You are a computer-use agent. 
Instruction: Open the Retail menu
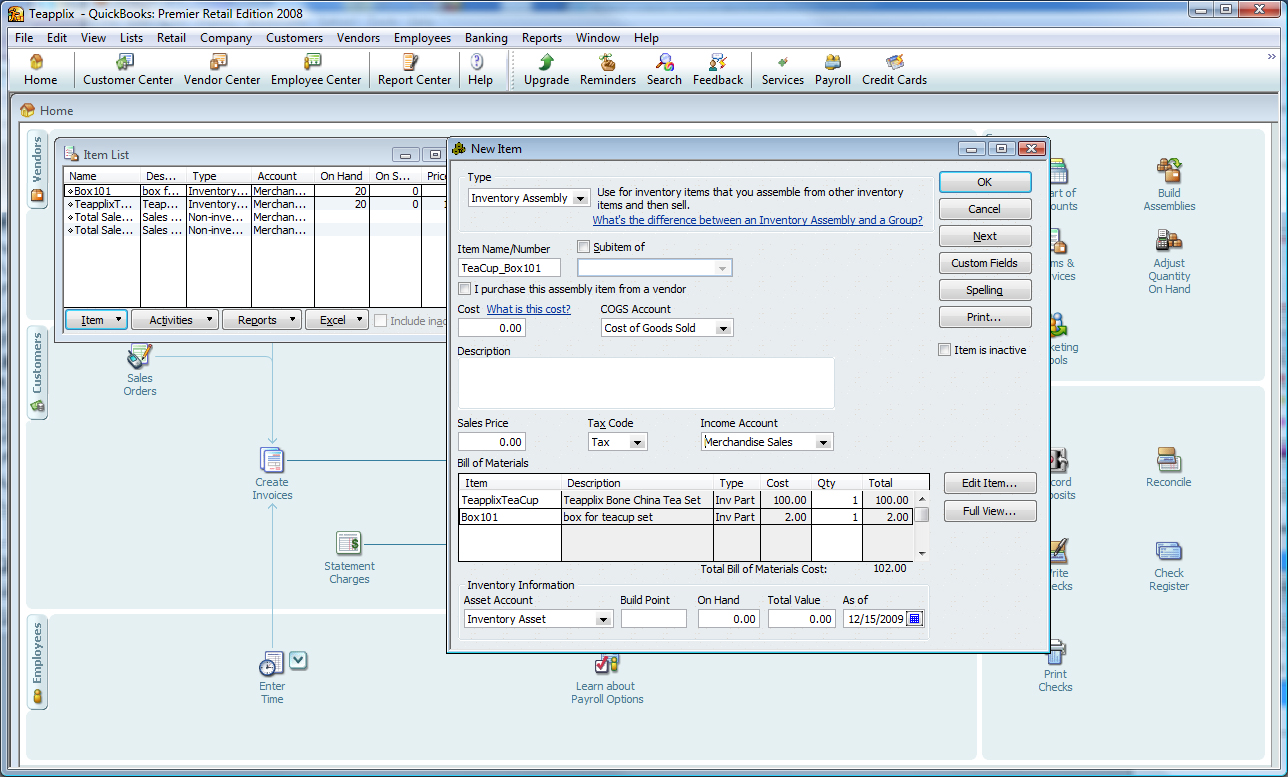click(171, 38)
